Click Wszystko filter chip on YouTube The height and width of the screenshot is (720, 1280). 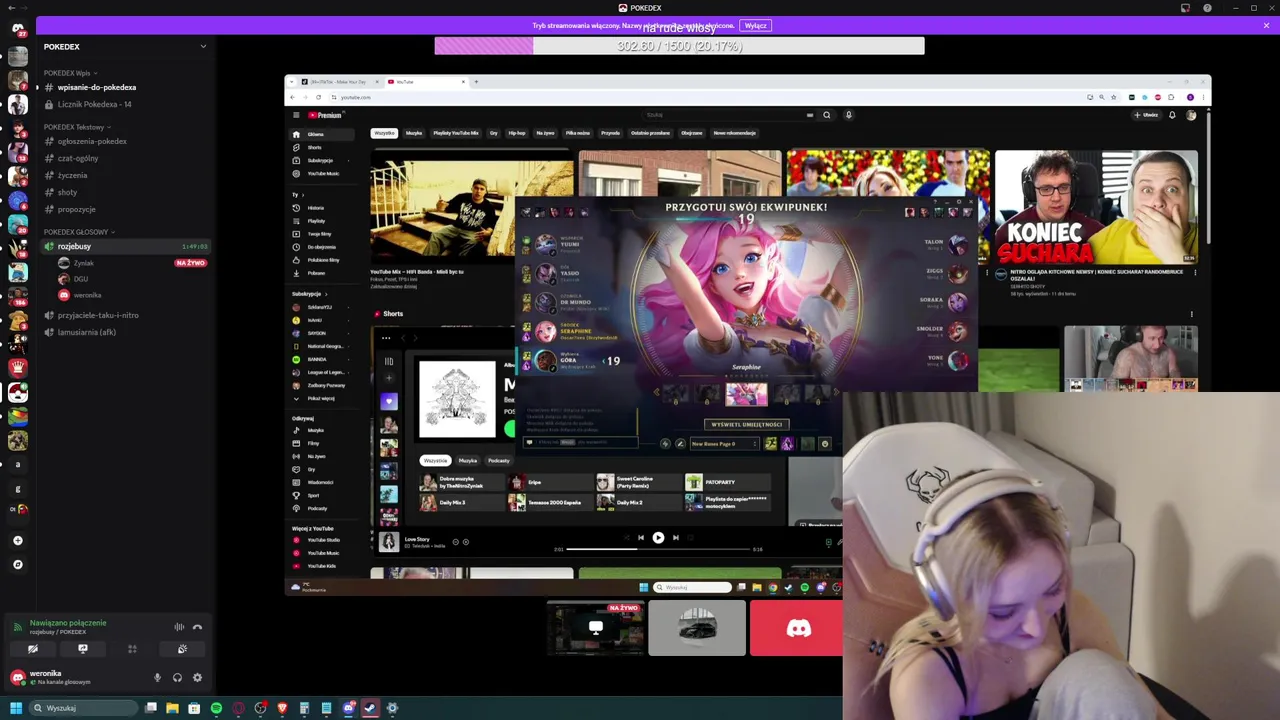[x=384, y=133]
